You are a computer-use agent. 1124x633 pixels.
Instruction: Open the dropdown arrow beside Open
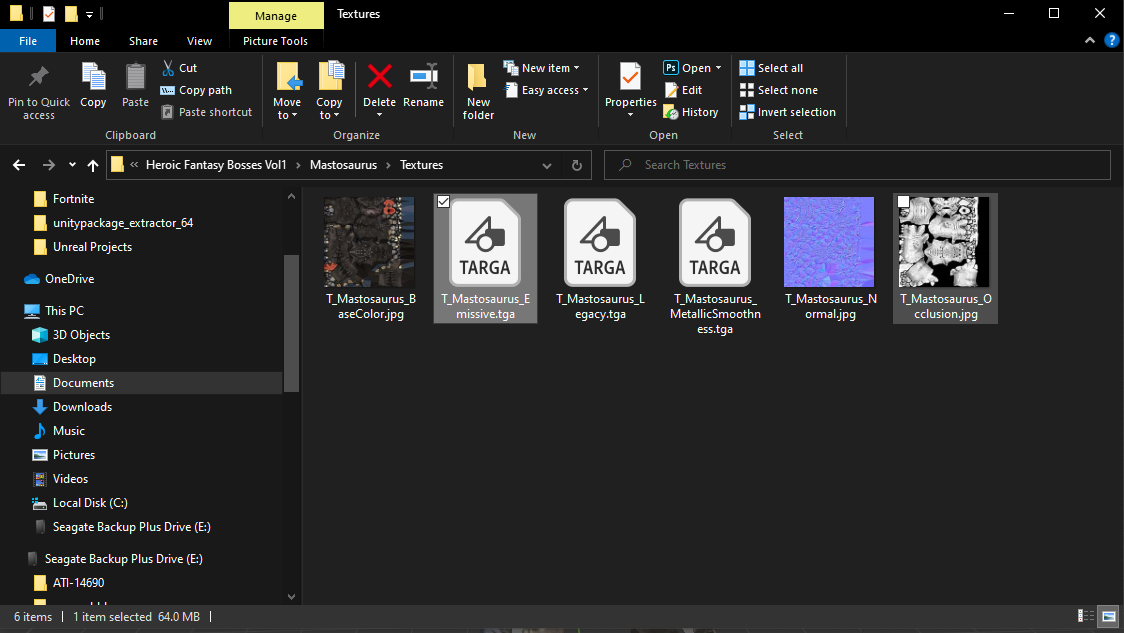point(718,67)
